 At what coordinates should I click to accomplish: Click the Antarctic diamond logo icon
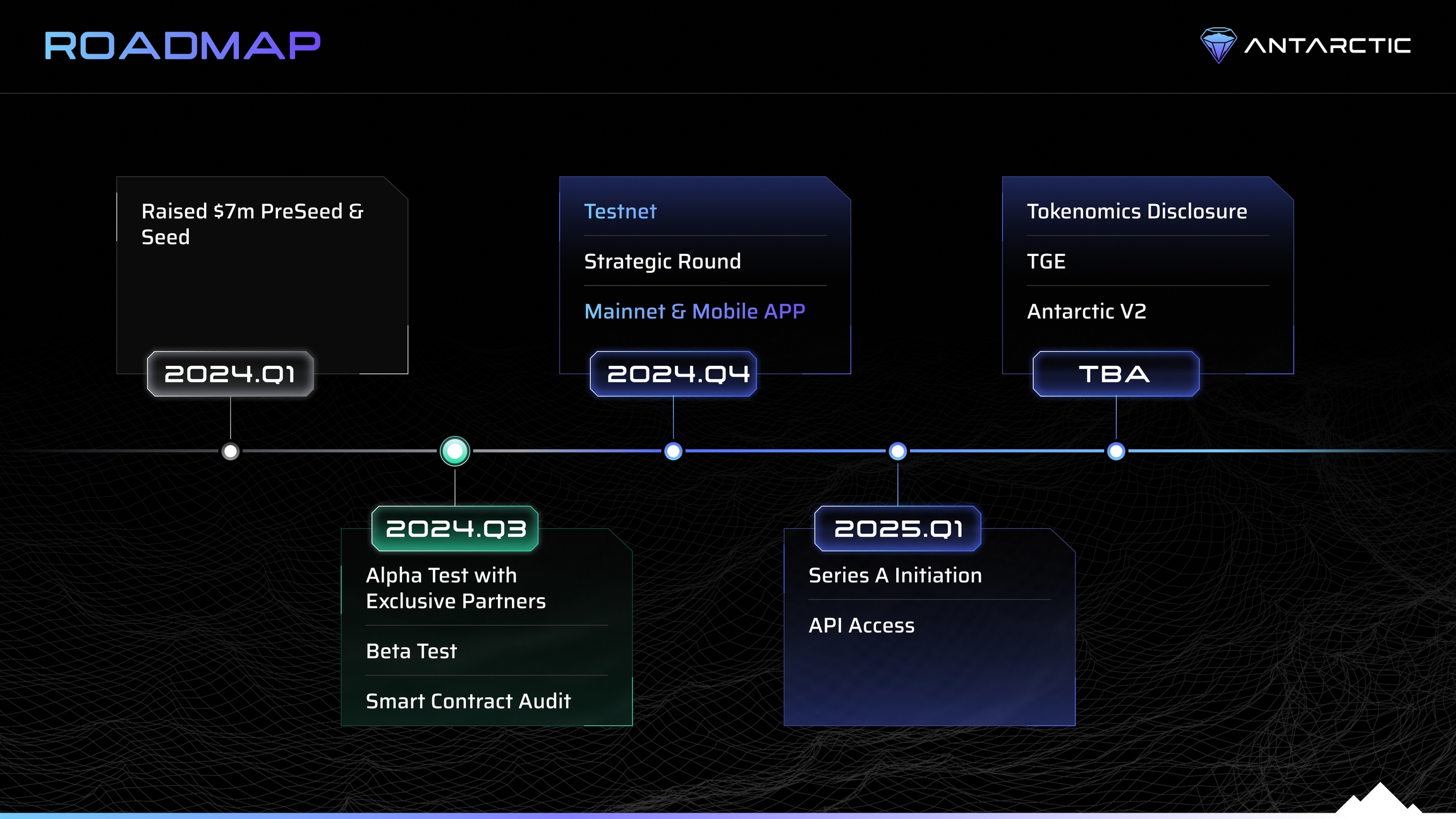click(x=1218, y=45)
